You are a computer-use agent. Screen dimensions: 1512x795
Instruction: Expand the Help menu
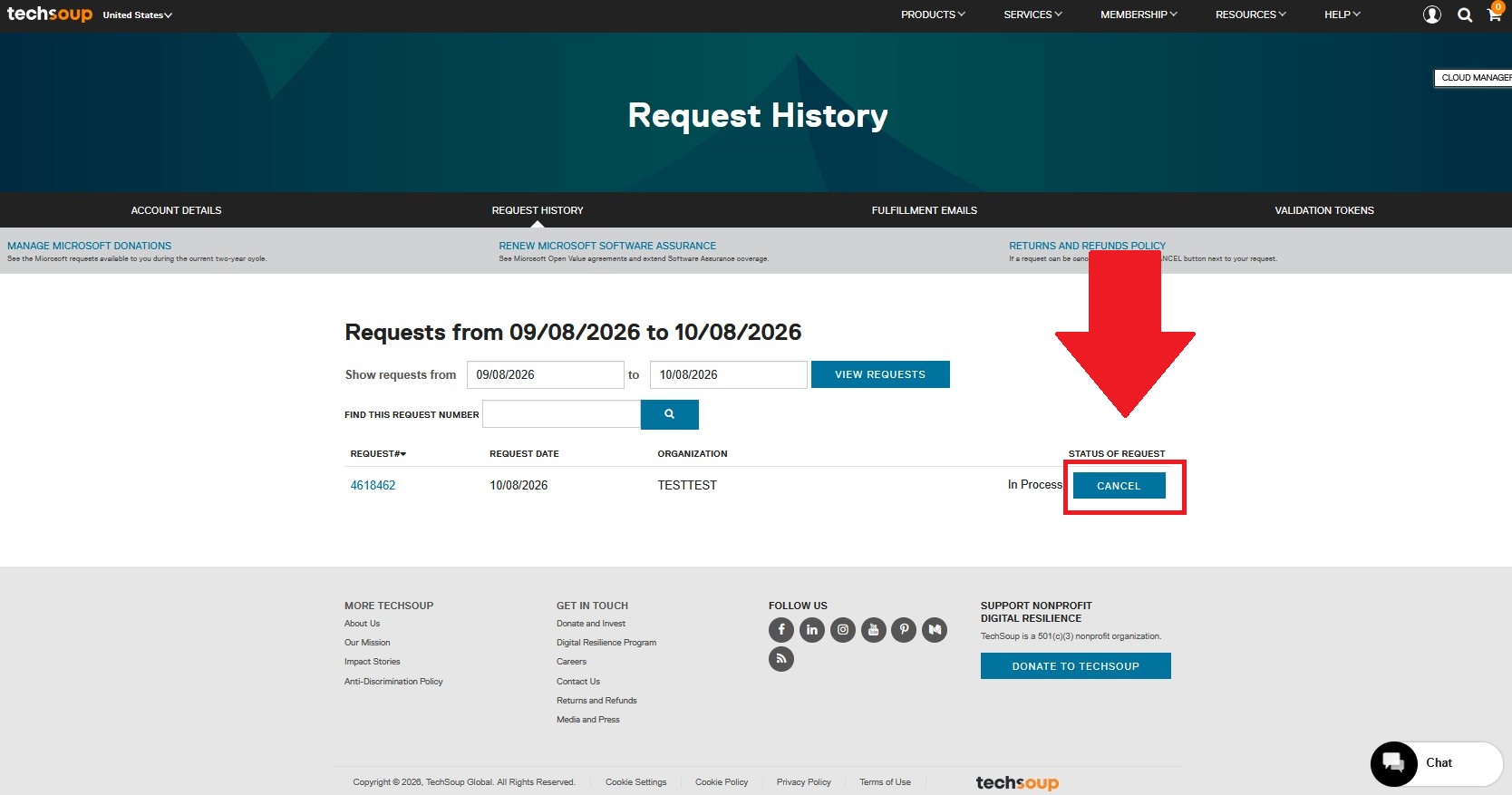pyautogui.click(x=1342, y=15)
